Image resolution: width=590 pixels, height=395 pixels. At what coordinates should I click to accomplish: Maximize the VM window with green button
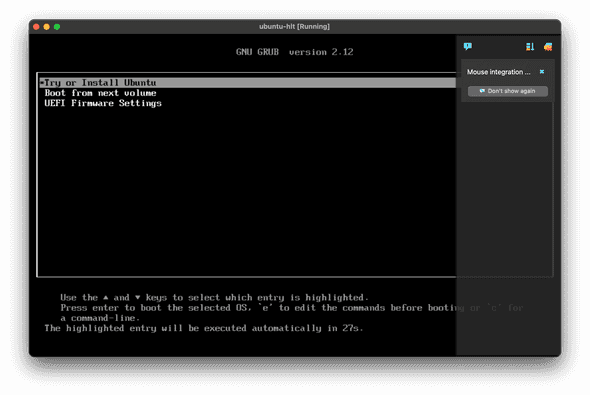point(57,27)
